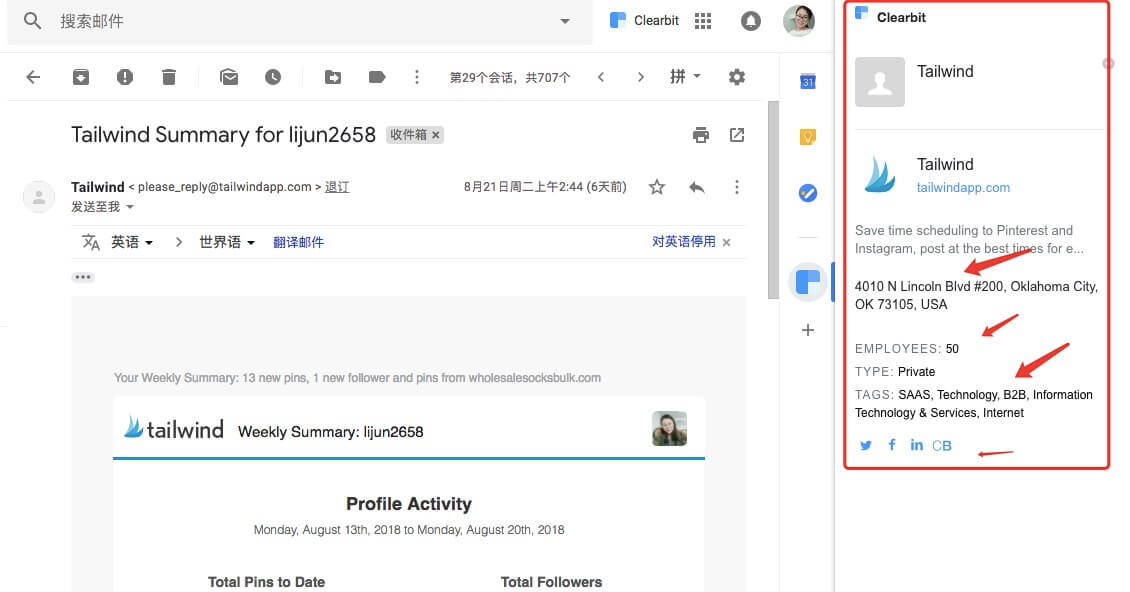Open Tailwind's Facebook page

891,445
